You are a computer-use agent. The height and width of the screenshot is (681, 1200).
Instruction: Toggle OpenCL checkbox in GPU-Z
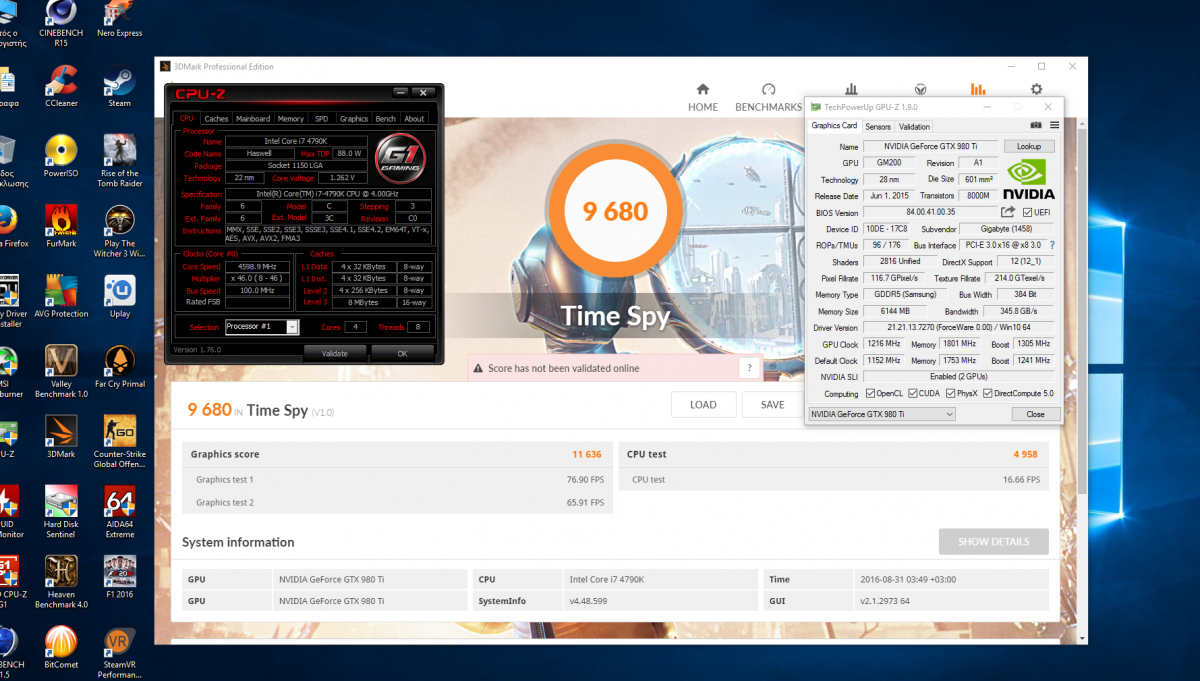coord(870,393)
